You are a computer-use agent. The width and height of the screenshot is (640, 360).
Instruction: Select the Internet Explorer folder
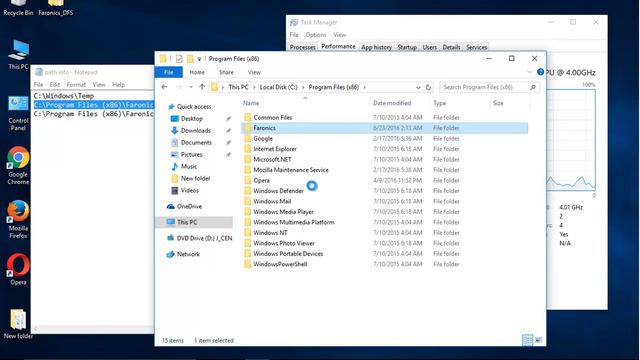[275, 149]
